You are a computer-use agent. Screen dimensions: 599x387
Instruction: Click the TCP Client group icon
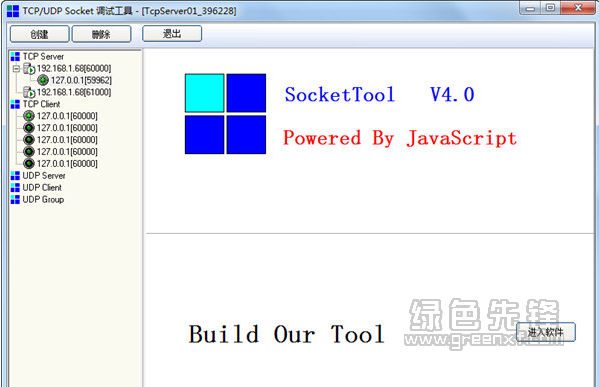[x=15, y=104]
